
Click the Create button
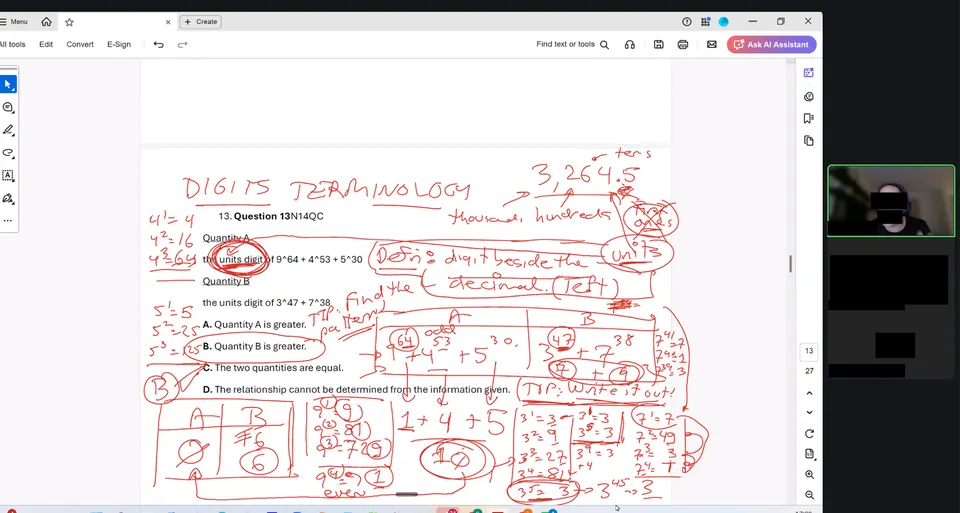click(x=200, y=22)
